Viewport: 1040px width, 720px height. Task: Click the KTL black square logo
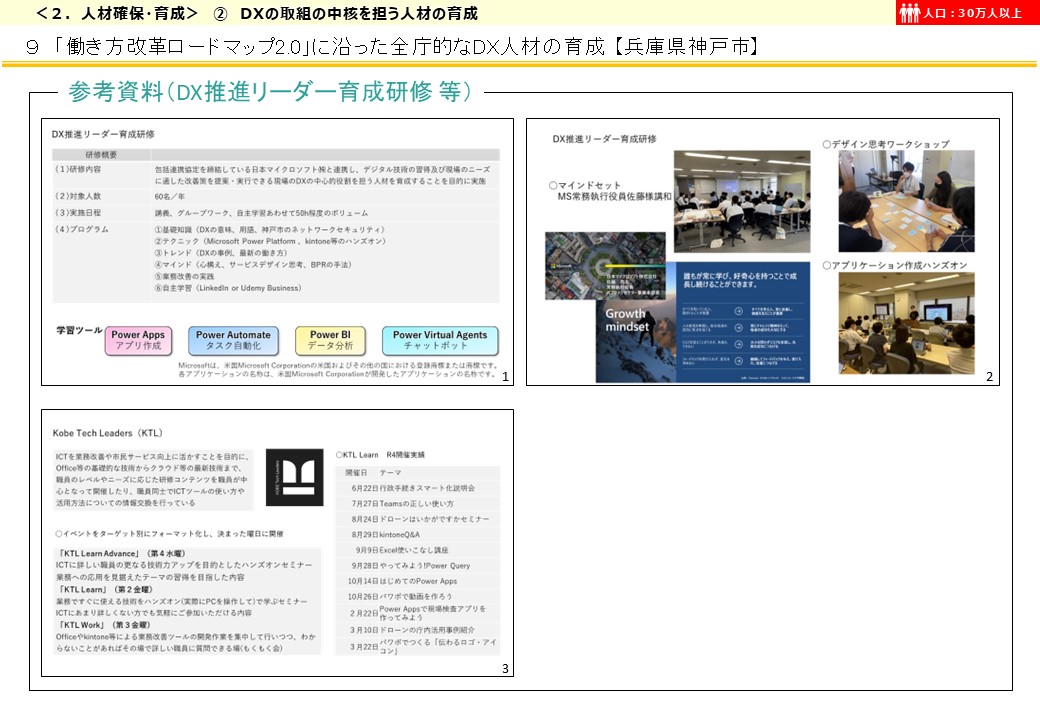click(x=294, y=477)
